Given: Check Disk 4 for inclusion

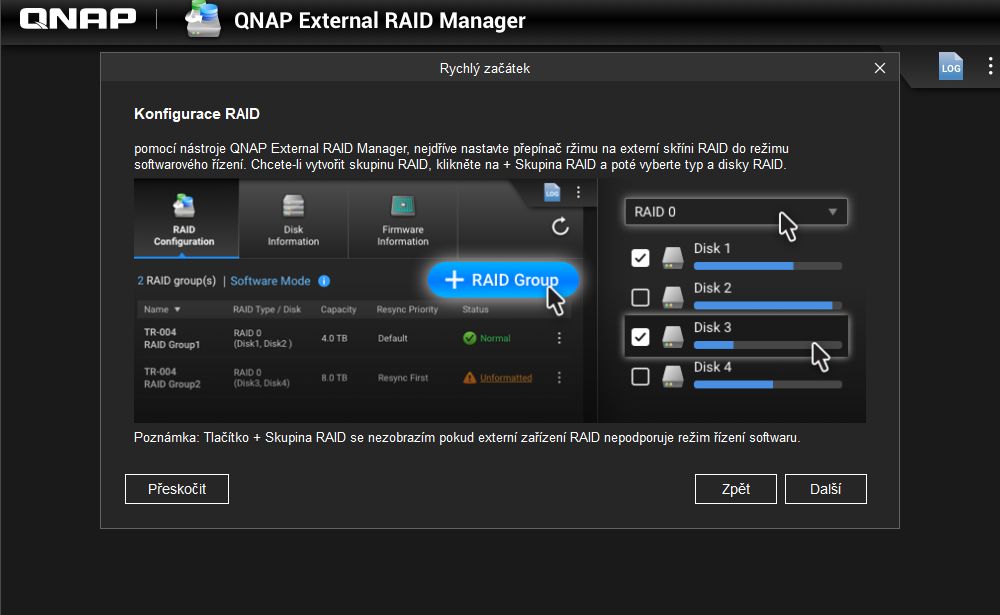Looking at the screenshot, I should point(640,377).
